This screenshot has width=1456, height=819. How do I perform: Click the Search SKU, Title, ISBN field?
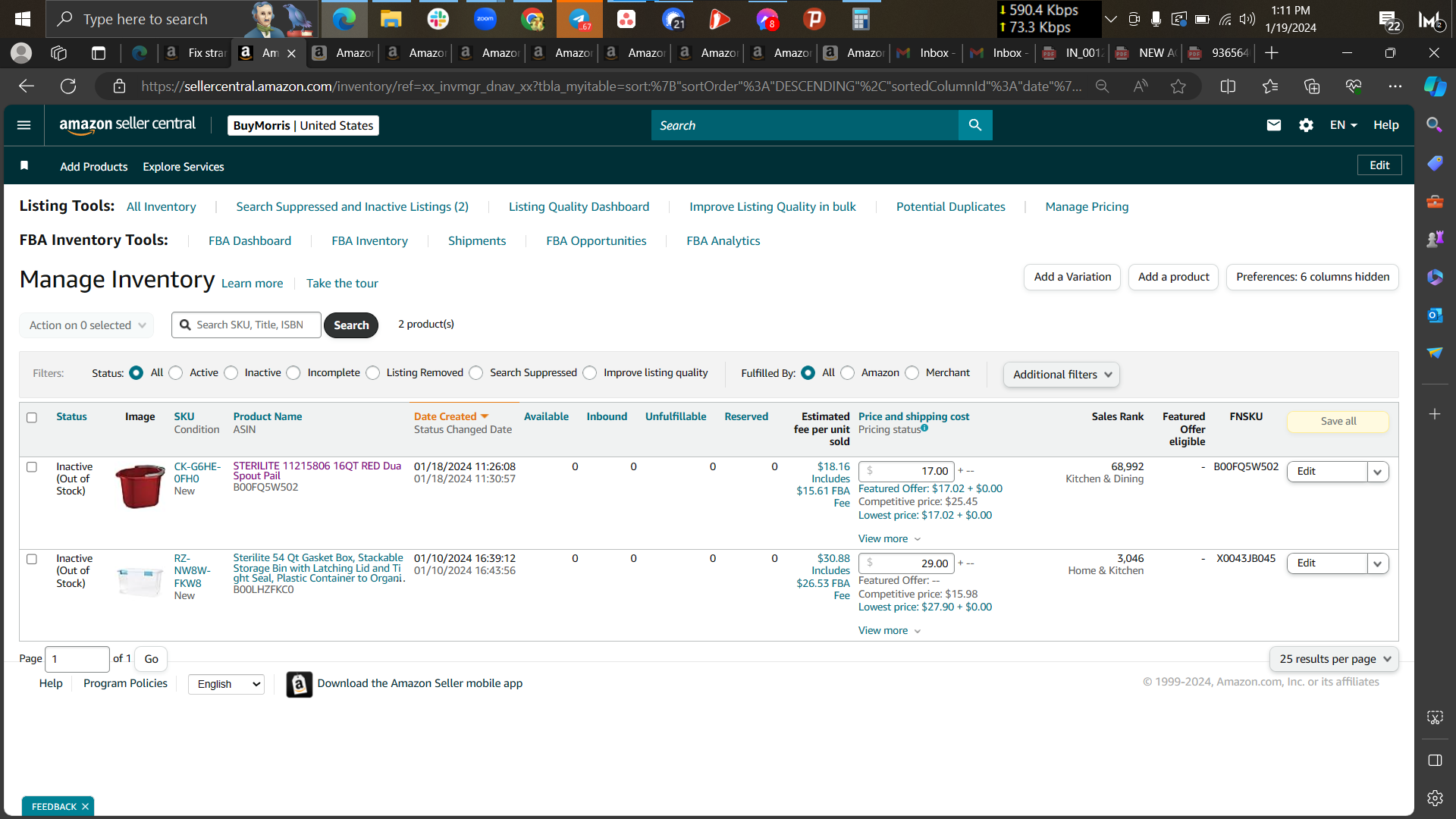[246, 325]
